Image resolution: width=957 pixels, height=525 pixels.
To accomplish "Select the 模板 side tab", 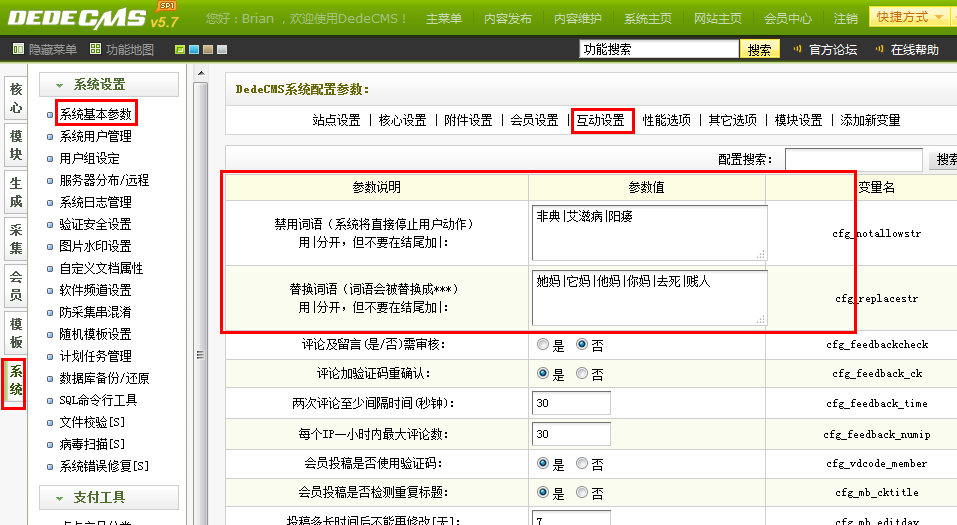I will pos(16,333).
